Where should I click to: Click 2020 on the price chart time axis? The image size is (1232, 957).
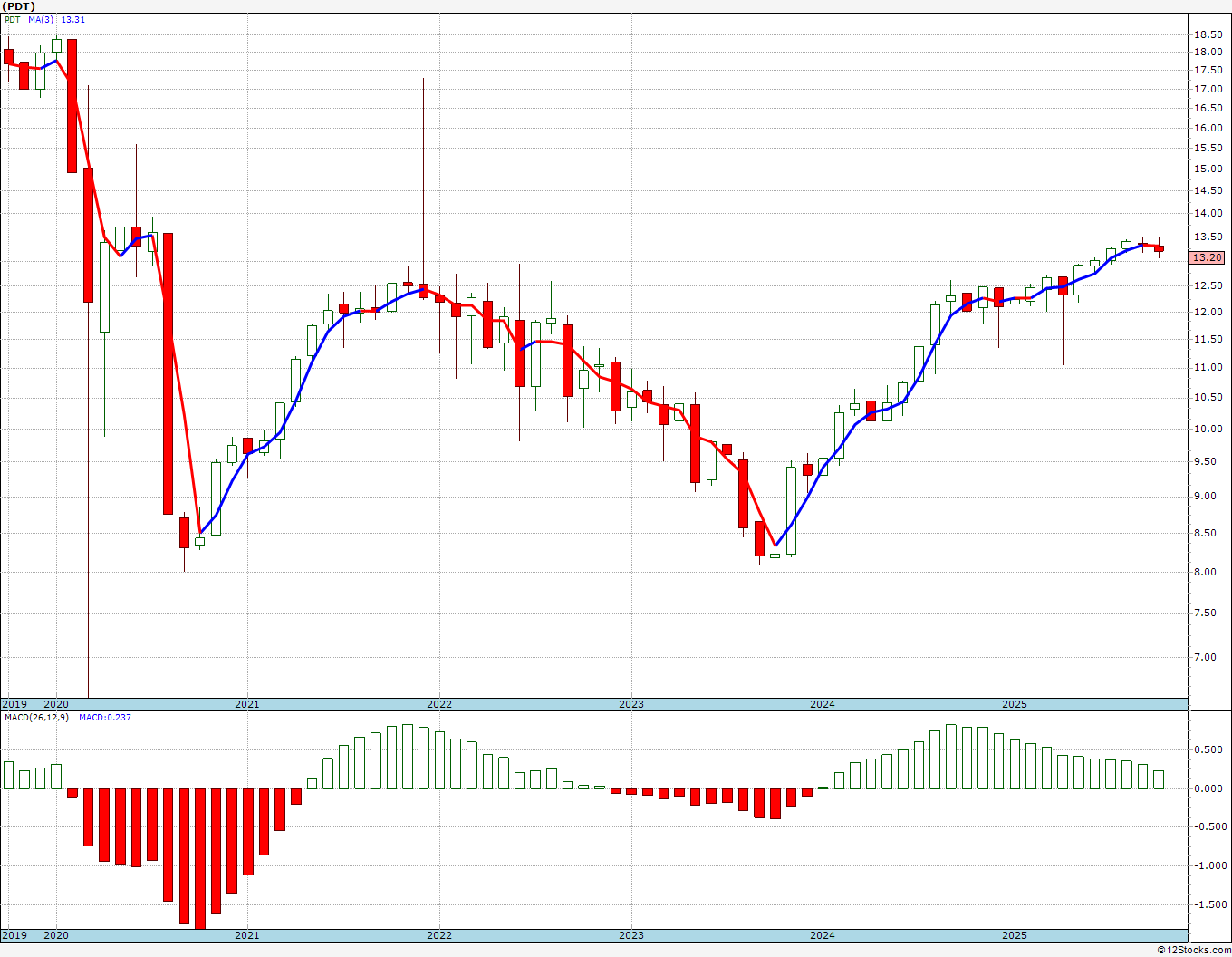point(56,704)
